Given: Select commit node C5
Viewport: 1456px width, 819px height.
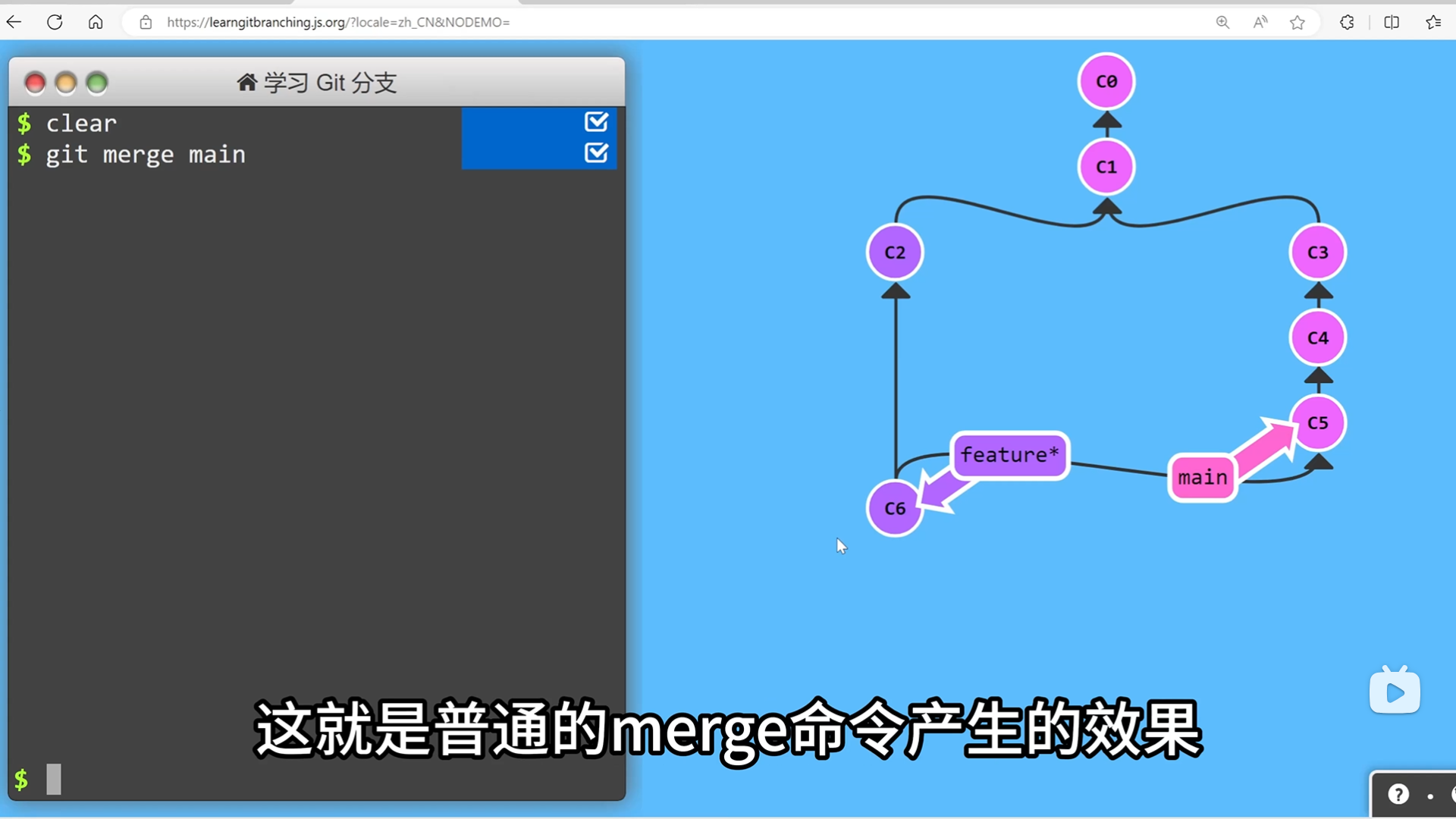Looking at the screenshot, I should point(1318,423).
